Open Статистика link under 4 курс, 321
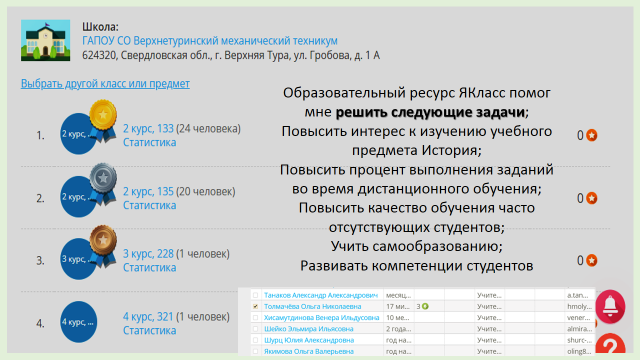 pyautogui.click(x=149, y=330)
